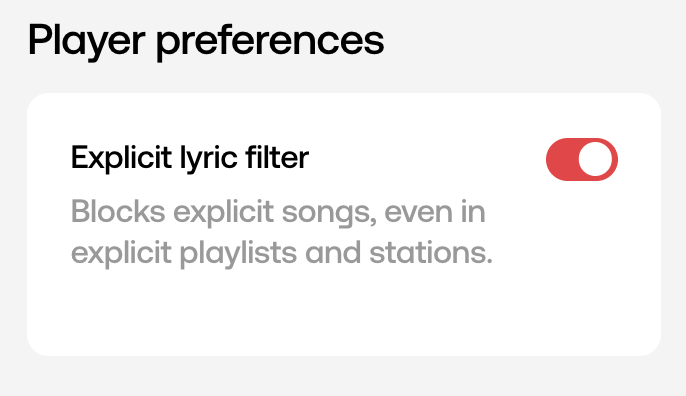686x396 pixels.
Task: Click the word "playlists" in the gray description
Action: click(238, 254)
